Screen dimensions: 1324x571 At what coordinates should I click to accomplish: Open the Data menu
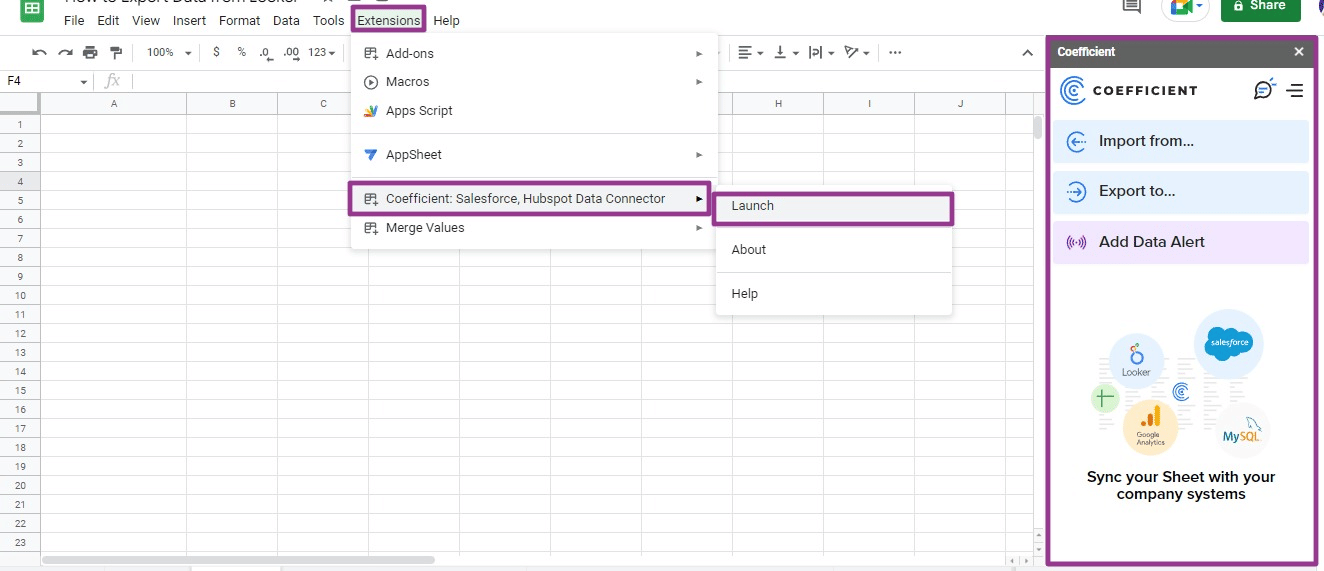[286, 20]
